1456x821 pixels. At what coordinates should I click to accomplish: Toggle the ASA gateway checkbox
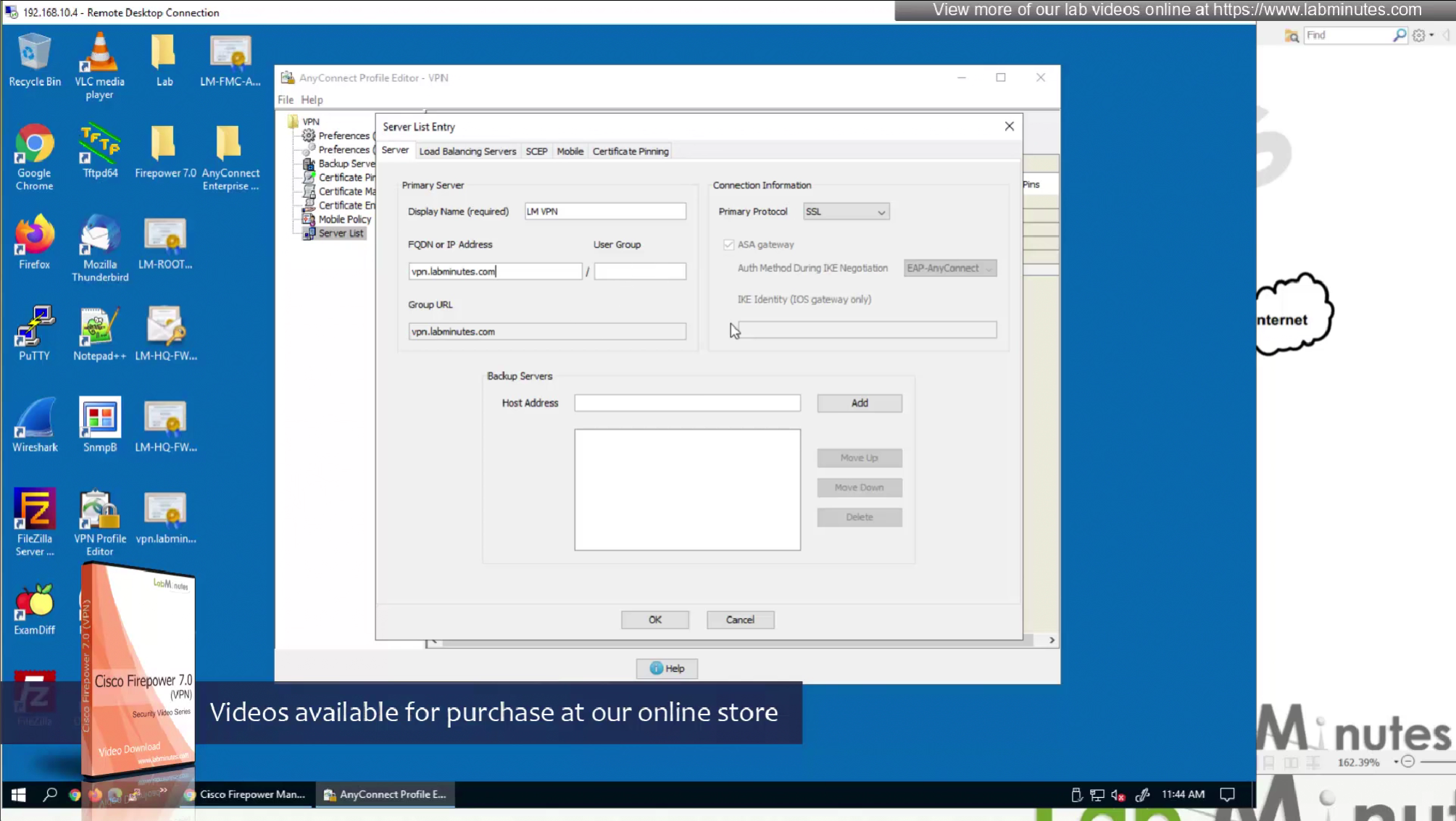pyautogui.click(x=728, y=245)
